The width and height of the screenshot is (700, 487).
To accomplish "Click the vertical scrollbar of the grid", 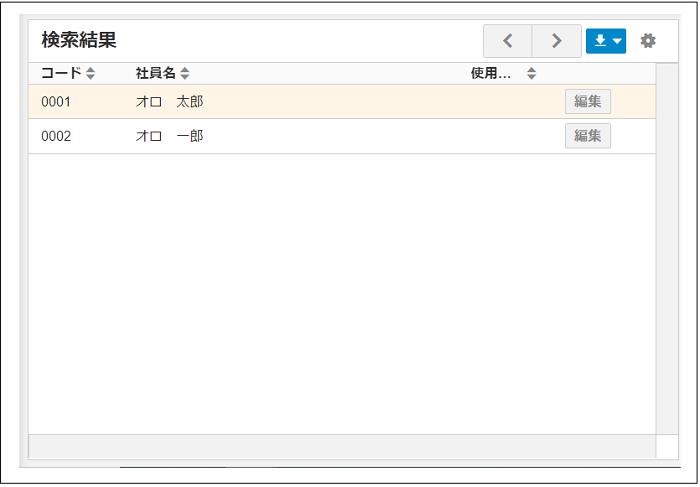I will (666, 250).
